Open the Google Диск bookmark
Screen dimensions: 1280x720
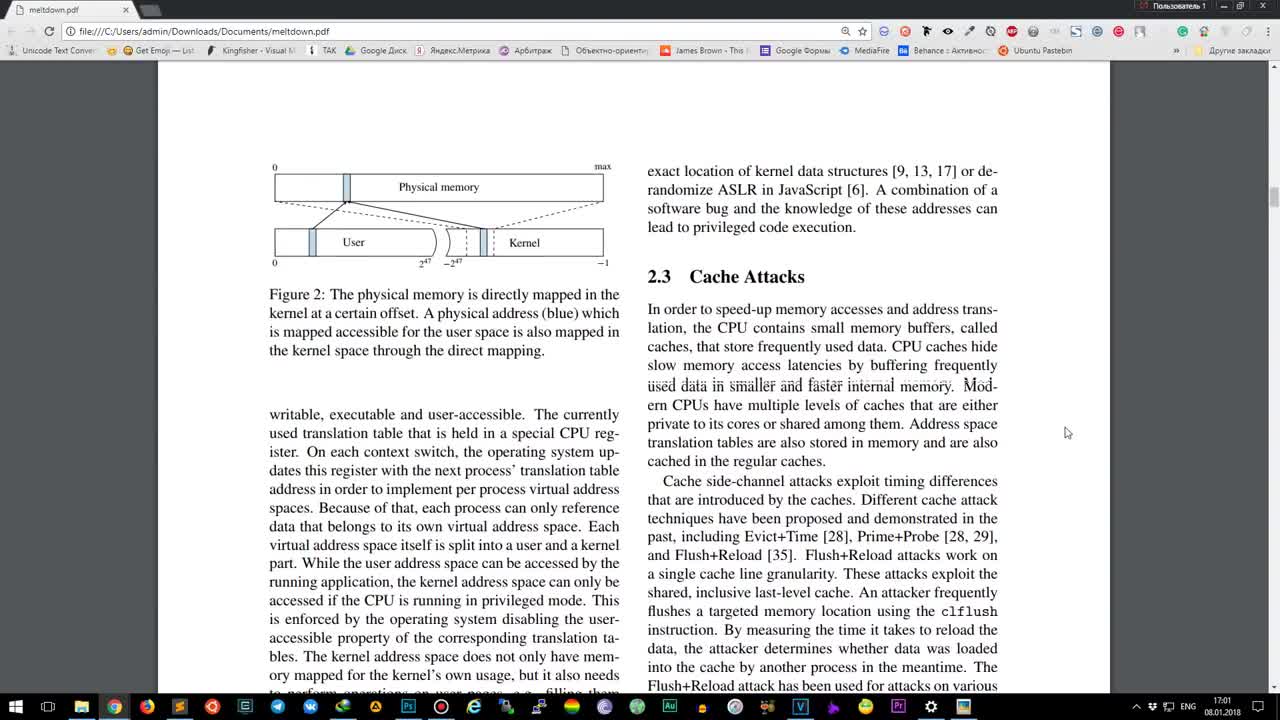point(377,50)
